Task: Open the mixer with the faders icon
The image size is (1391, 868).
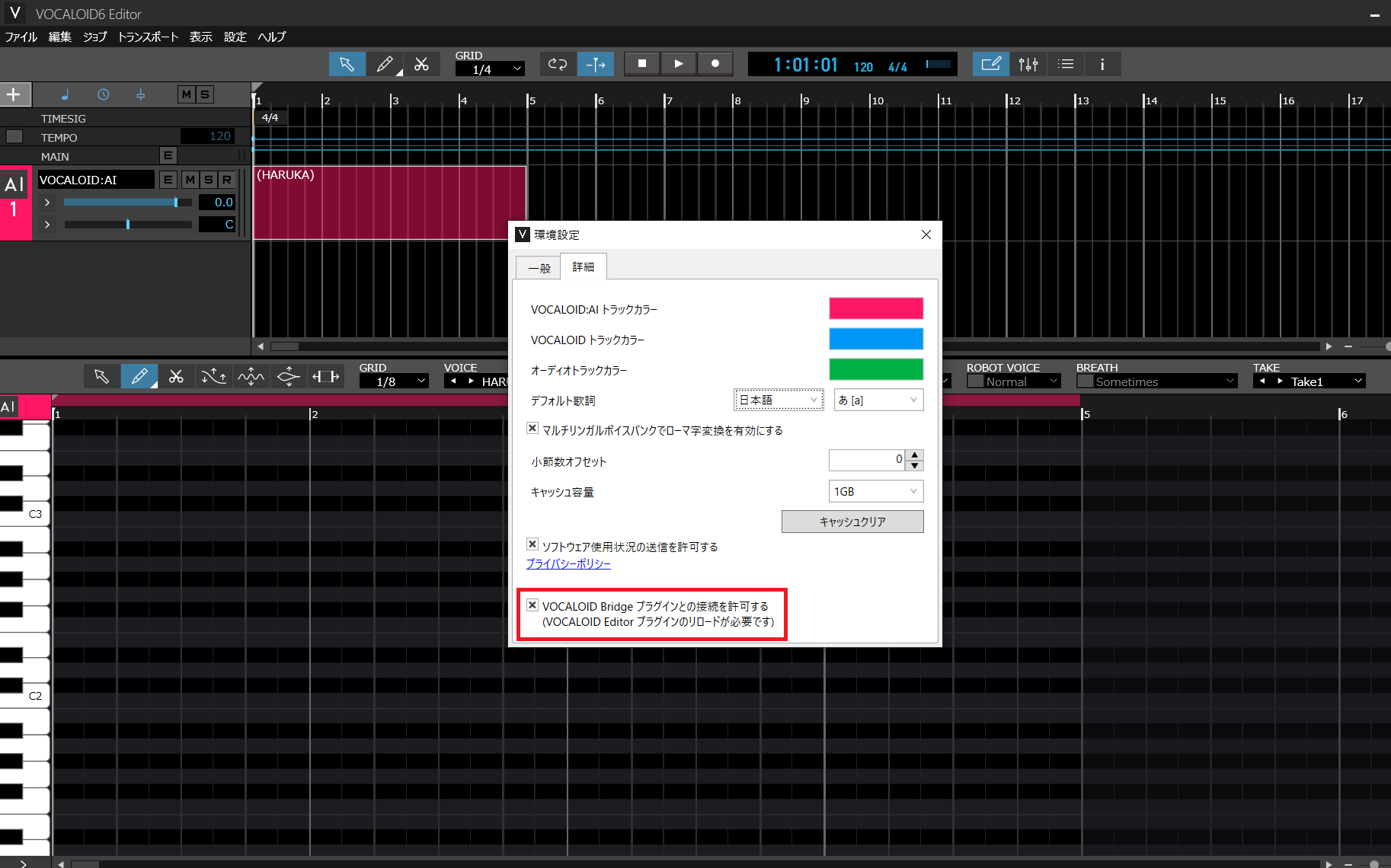Action: click(x=1029, y=64)
